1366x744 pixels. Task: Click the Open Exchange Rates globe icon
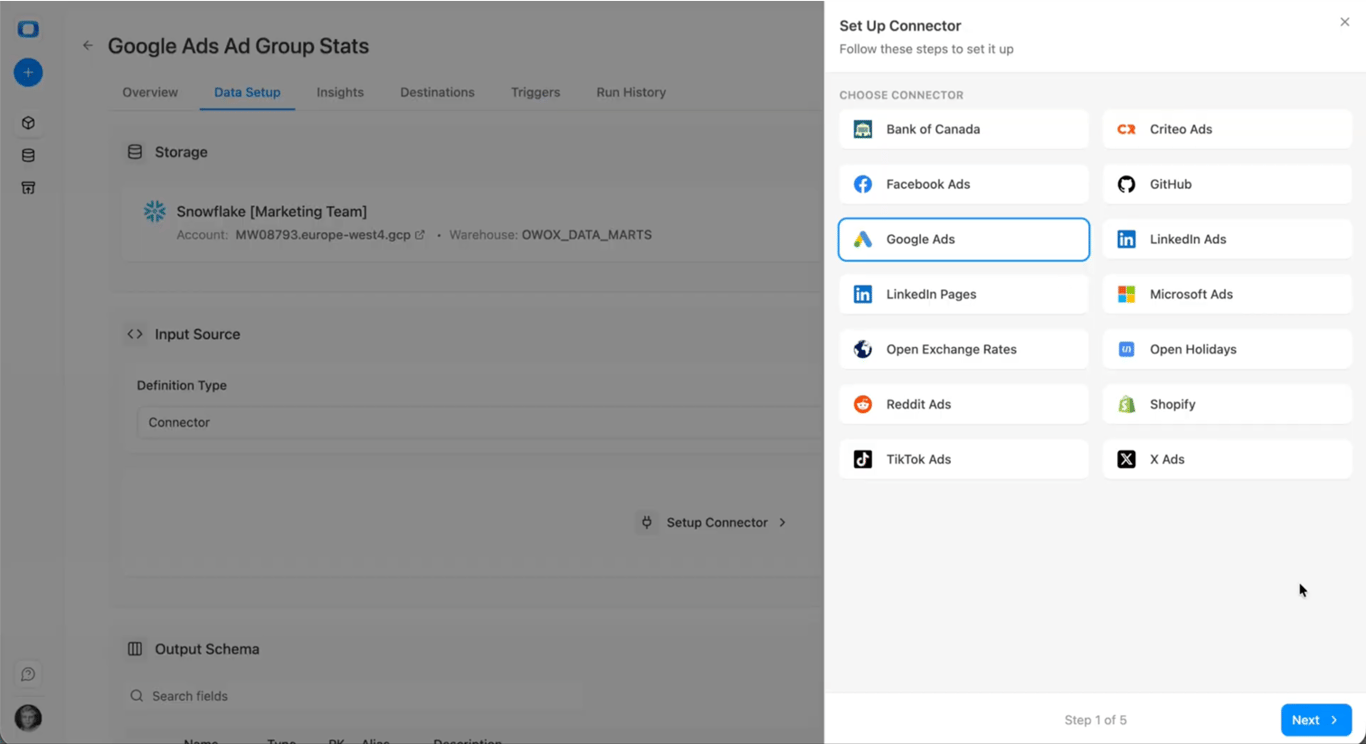click(x=863, y=349)
